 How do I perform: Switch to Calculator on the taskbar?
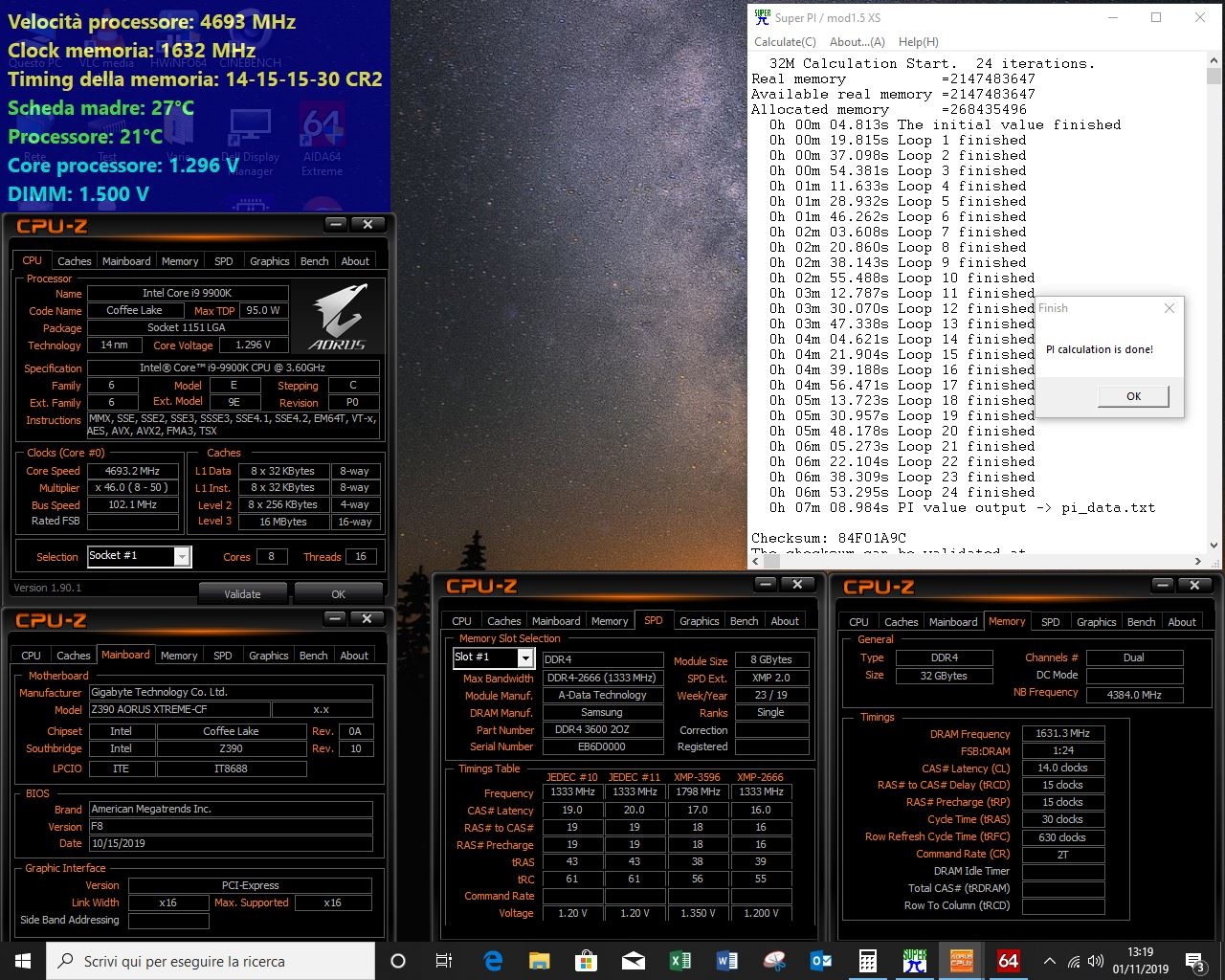tap(868, 961)
